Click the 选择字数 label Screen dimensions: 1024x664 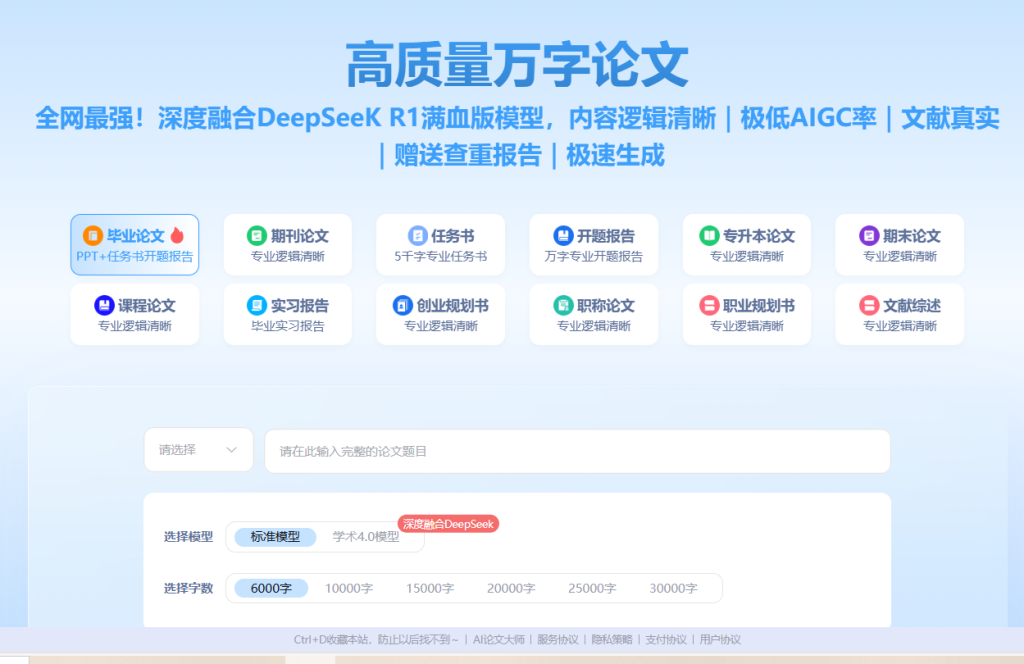point(188,588)
